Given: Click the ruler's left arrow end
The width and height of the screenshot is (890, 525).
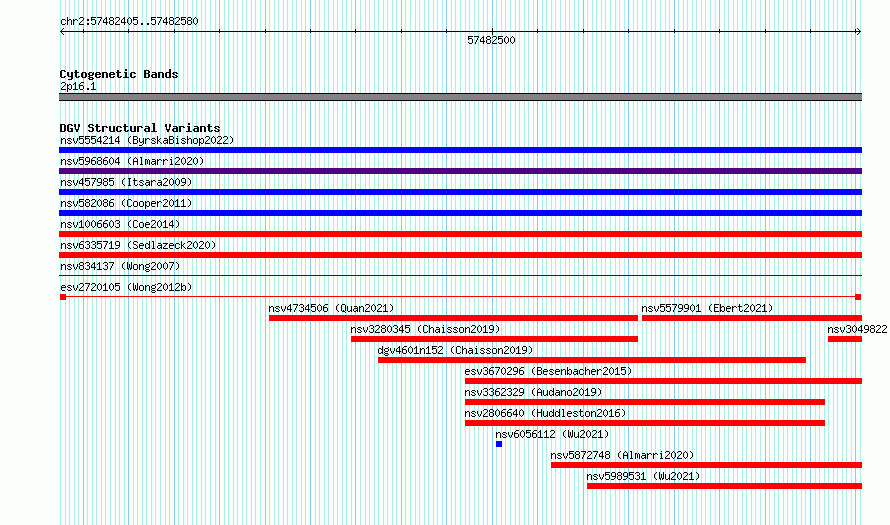Looking at the screenshot, I should pyautogui.click(x=62, y=32).
